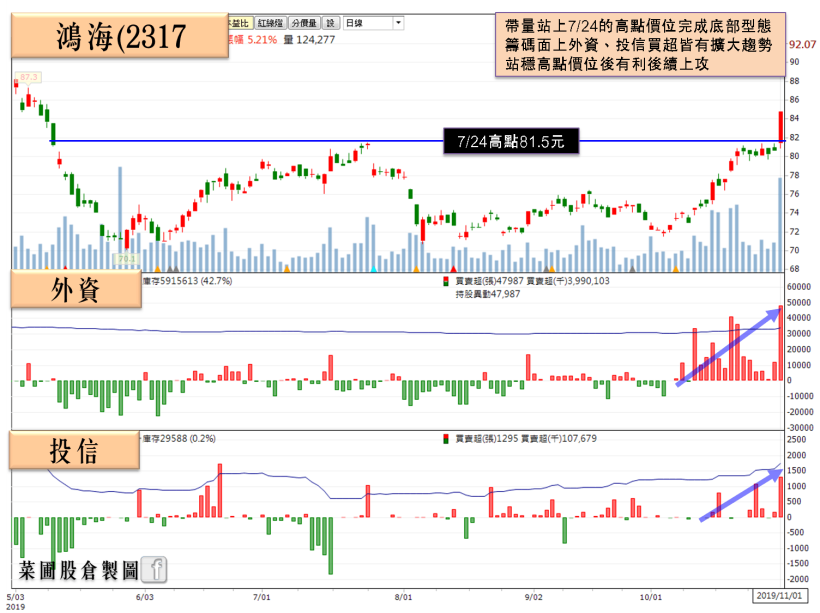
Task: Click the 持股異動47,987 text
Action: [x=487, y=294]
